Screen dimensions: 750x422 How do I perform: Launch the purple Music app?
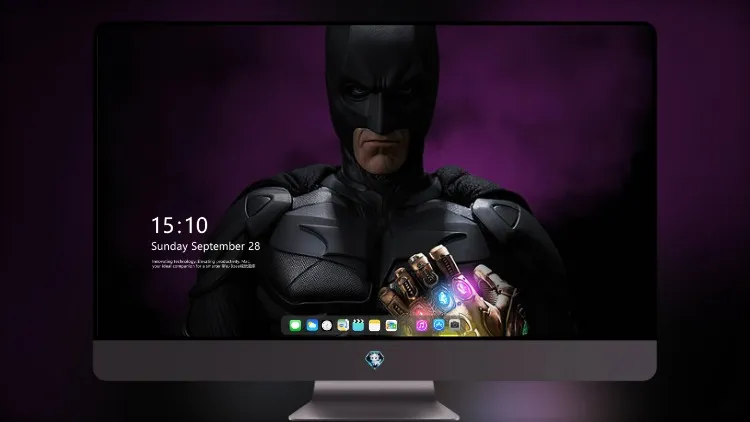click(421, 325)
